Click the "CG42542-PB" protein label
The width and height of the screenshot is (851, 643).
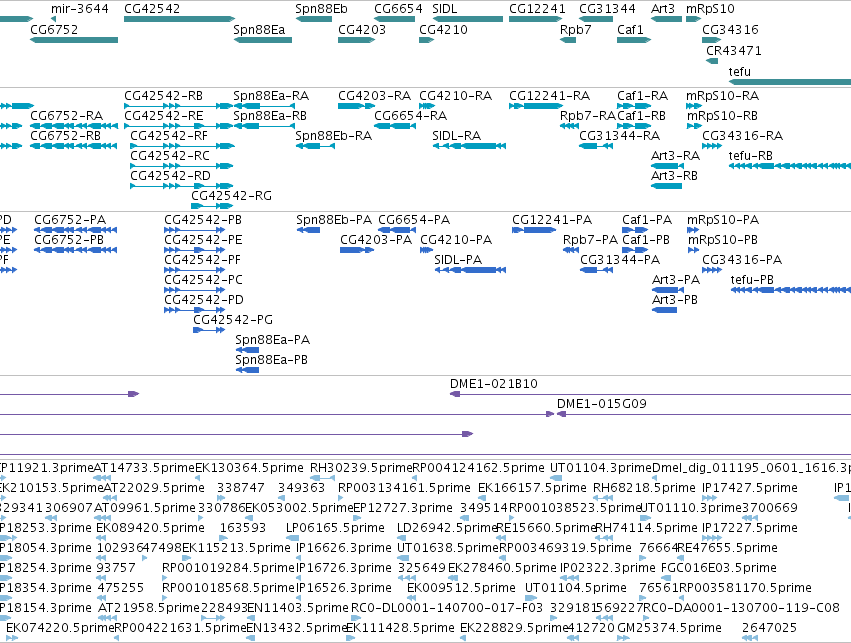203,220
